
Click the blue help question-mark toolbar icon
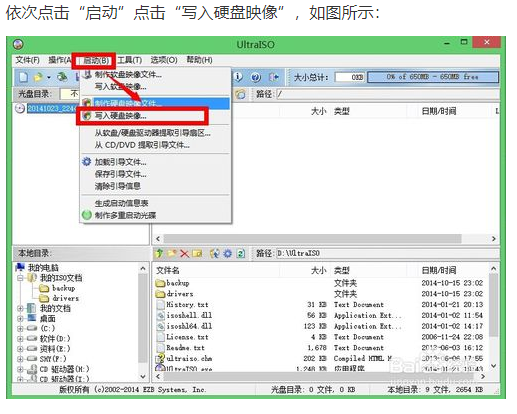[256, 77]
